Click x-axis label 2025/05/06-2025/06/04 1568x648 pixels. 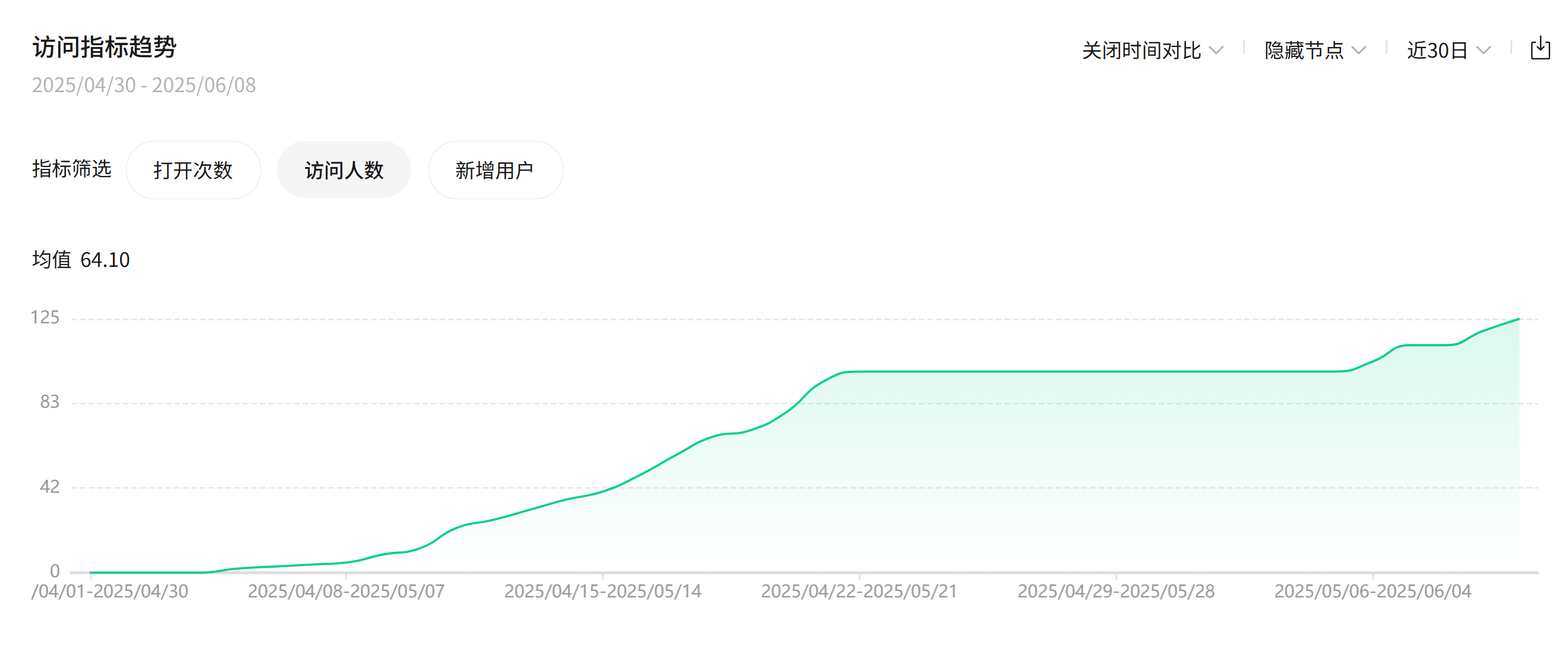(x=1373, y=592)
